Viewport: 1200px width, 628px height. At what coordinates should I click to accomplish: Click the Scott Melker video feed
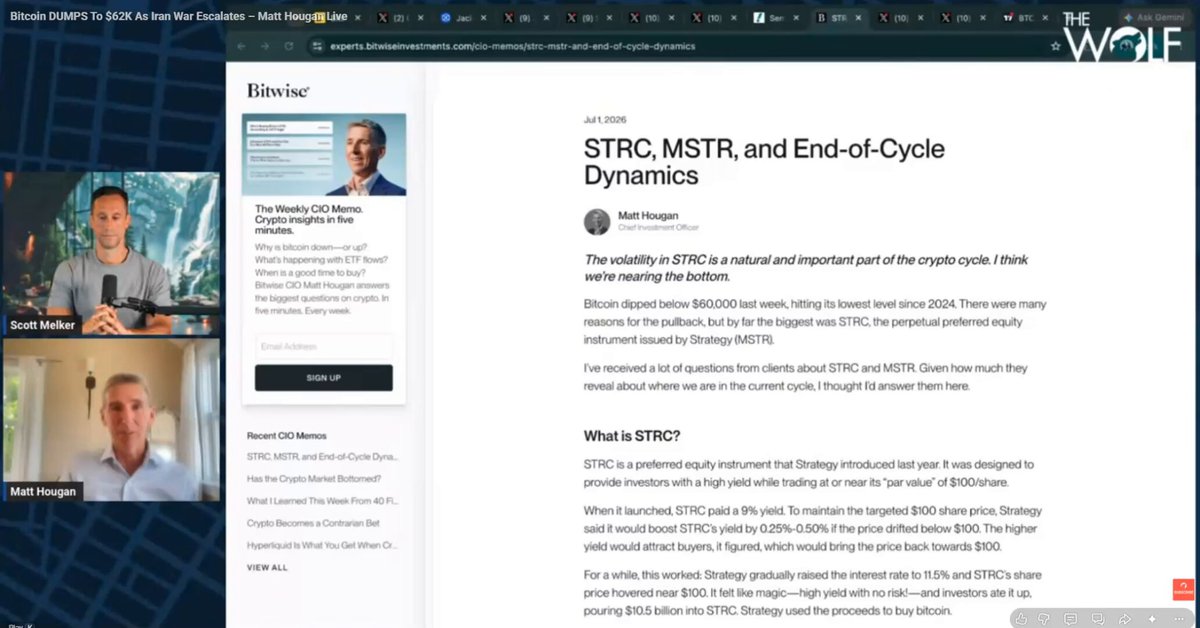tap(111, 254)
